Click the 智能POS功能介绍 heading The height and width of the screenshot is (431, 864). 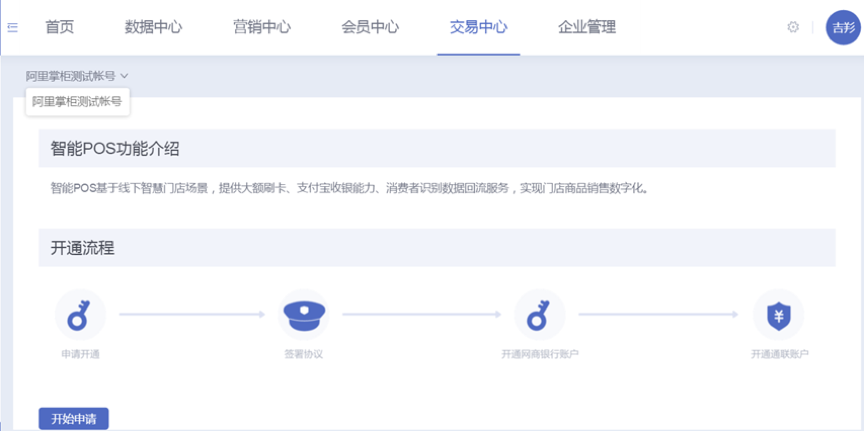point(115,149)
